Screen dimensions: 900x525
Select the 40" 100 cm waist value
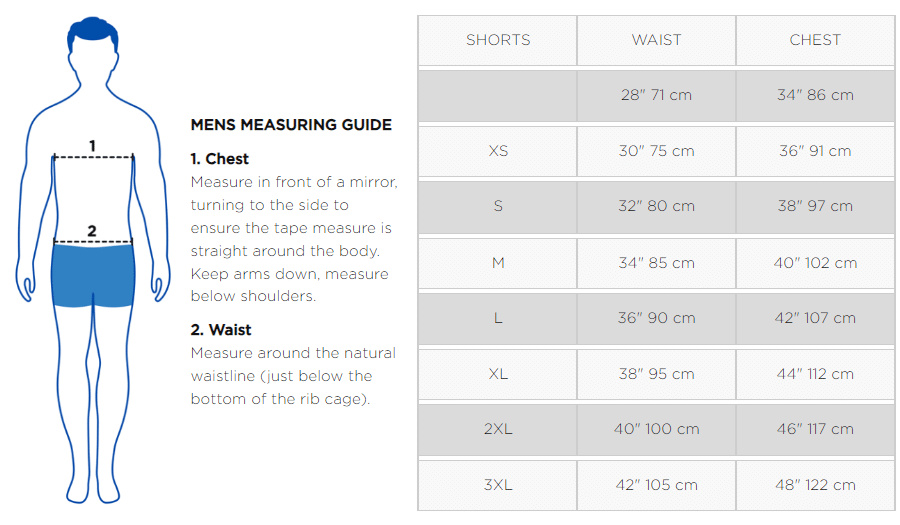click(656, 429)
